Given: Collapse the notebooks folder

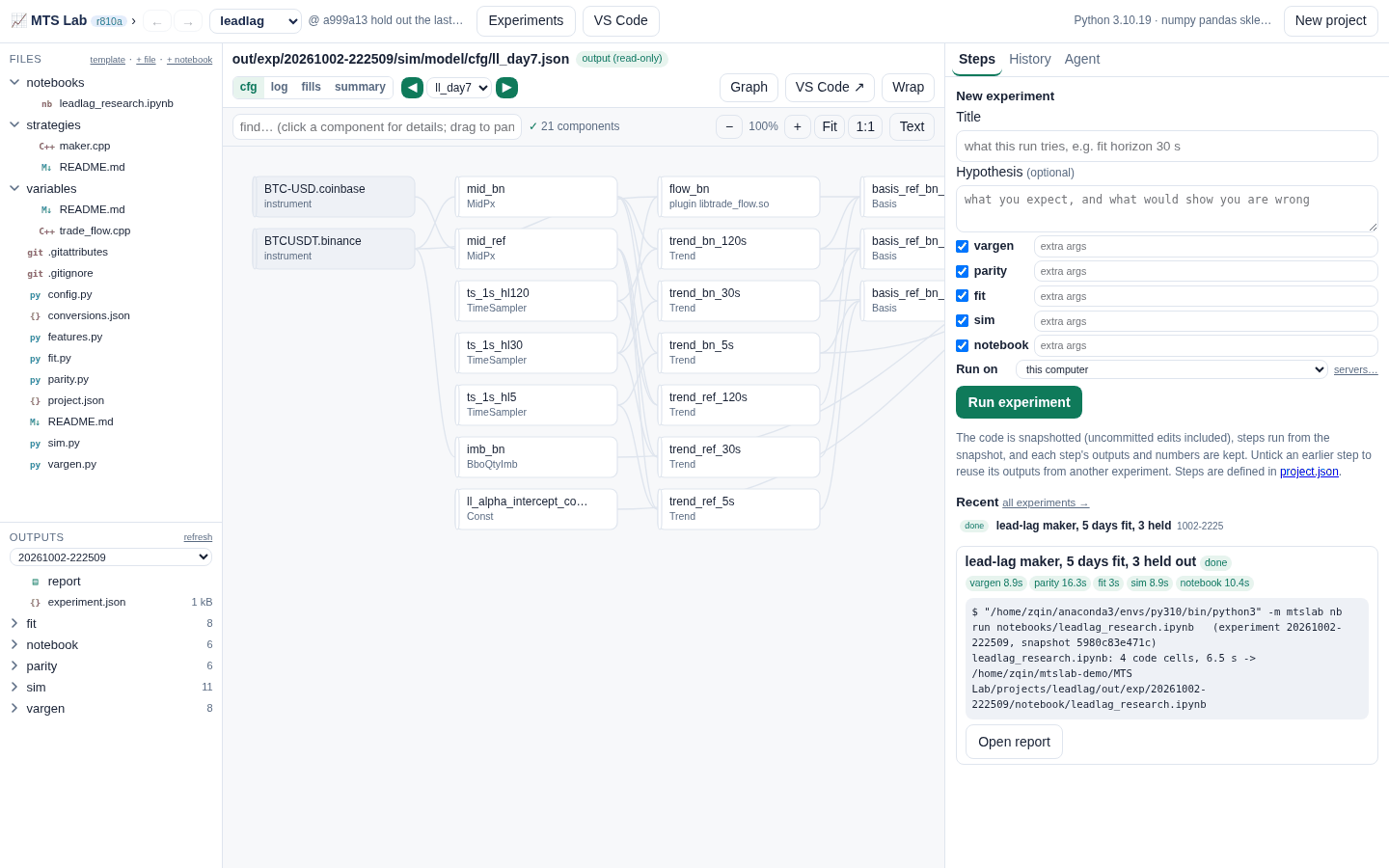Looking at the screenshot, I should [x=55, y=83].
